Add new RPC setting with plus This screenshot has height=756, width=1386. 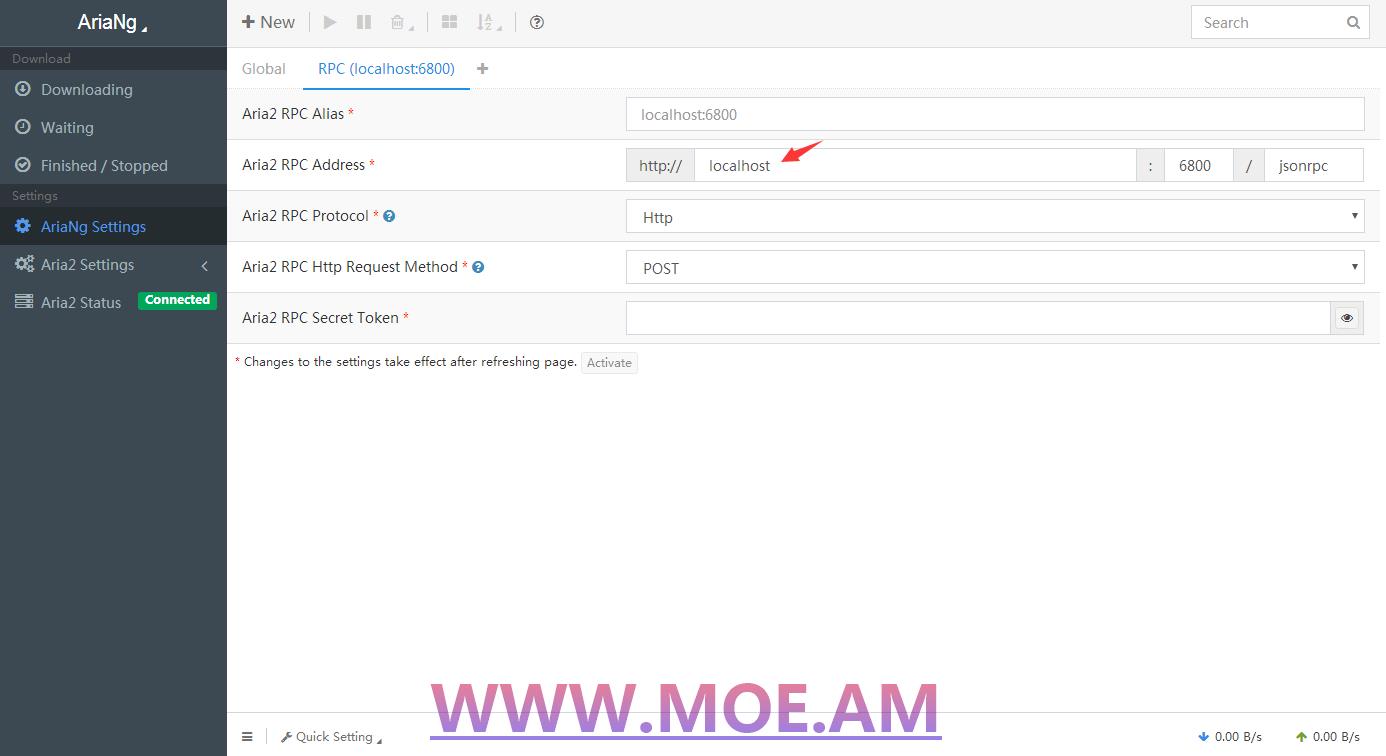point(483,68)
